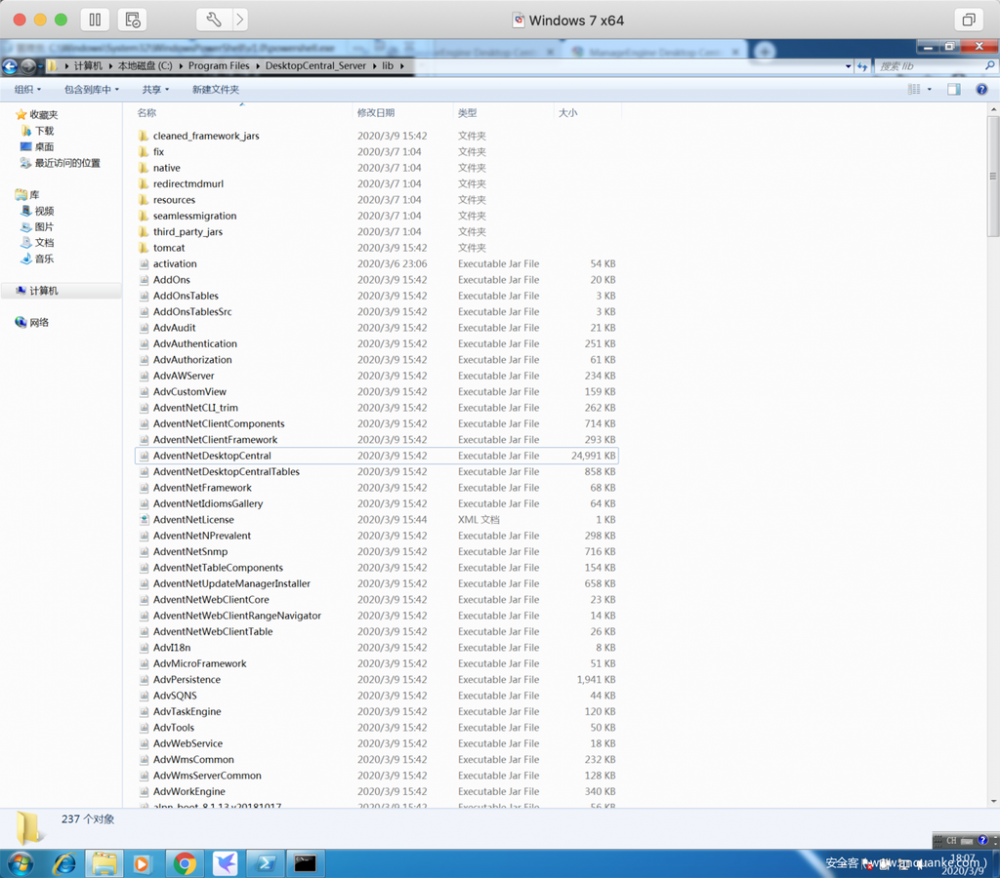Open the 包含到库中 dropdown
Viewport: 1000px width, 878px height.
91,89
